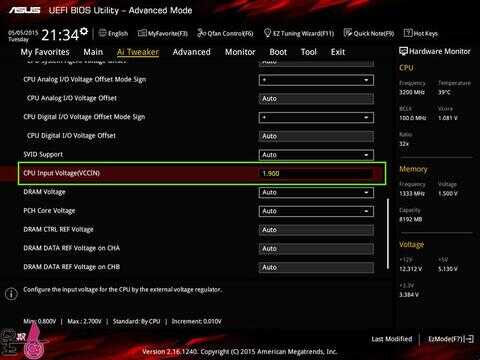The width and height of the screenshot is (480, 360).
Task: Click the 21:34 clock display
Action: pos(60,35)
